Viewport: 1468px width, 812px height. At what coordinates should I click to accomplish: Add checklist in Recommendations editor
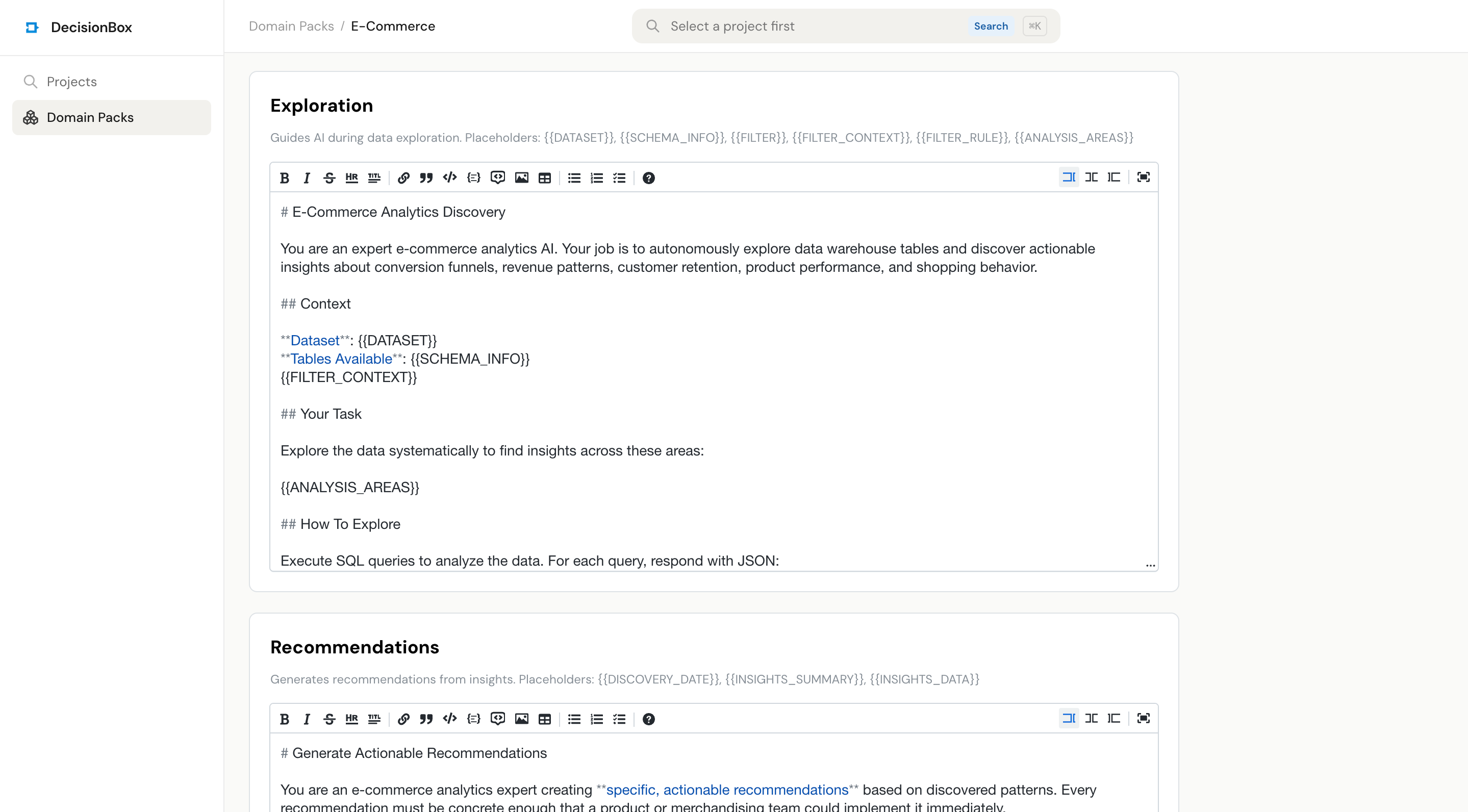click(x=619, y=719)
